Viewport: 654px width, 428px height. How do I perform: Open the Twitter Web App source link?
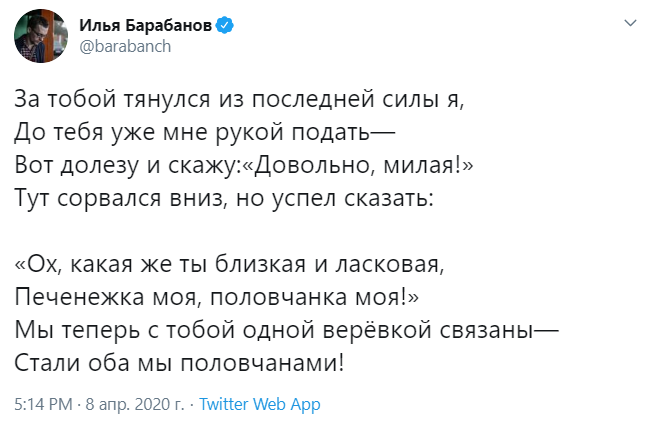[x=259, y=405]
